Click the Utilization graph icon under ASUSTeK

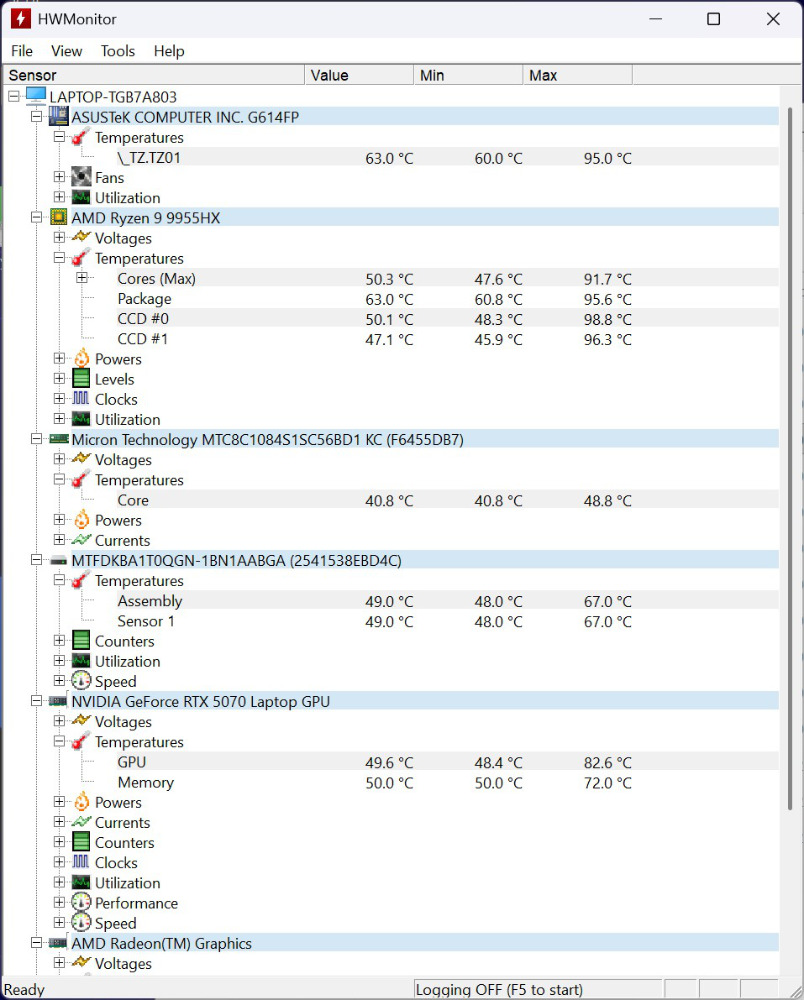tap(81, 198)
